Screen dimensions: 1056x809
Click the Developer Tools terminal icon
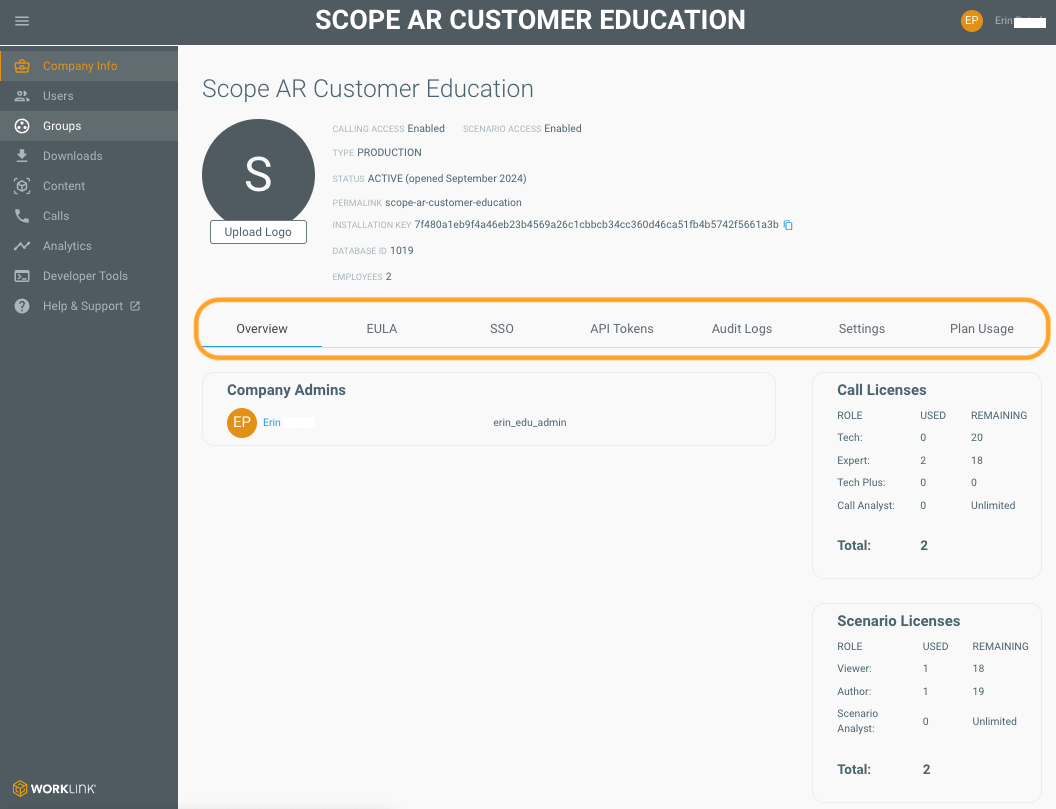[x=22, y=276]
